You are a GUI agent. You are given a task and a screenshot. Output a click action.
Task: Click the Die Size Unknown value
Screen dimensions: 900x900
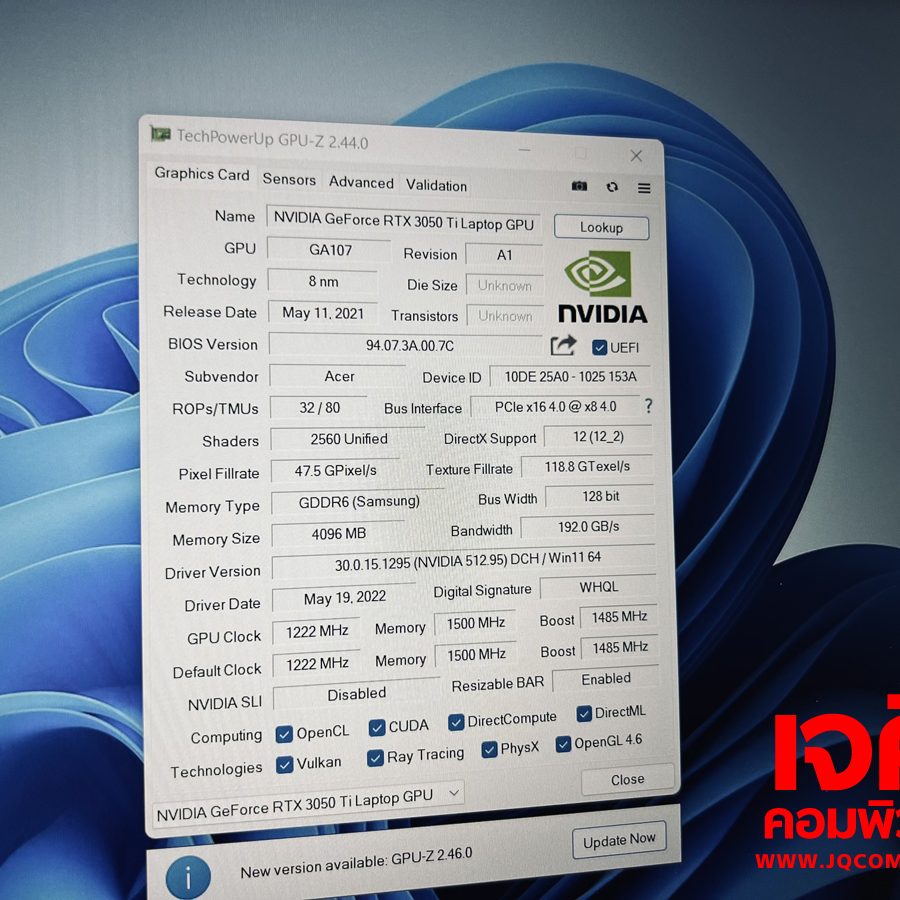click(x=505, y=285)
